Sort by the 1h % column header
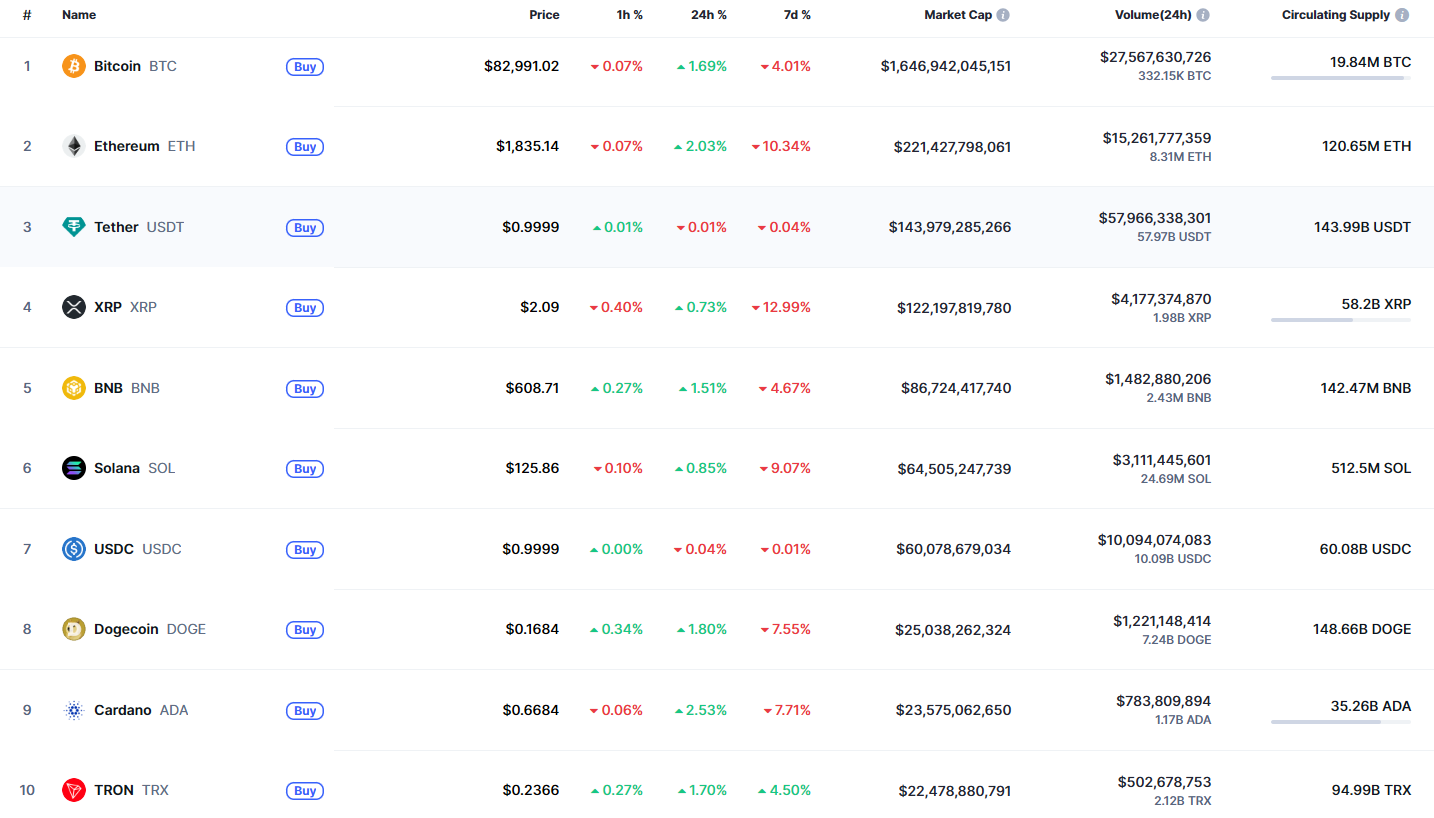Viewport: 1434px width, 818px height. click(628, 15)
